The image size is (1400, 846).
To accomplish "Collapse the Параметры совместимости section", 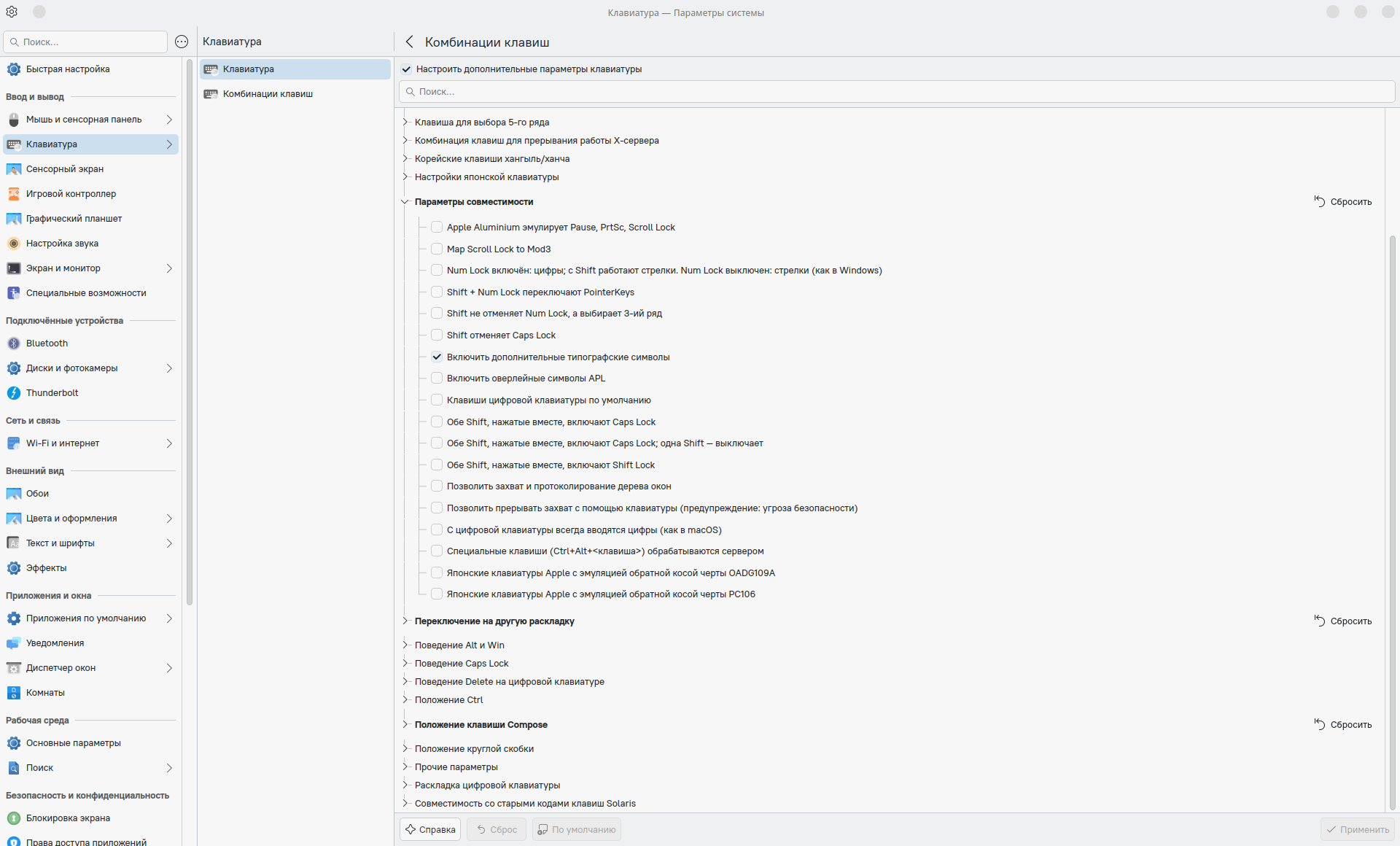I will pyautogui.click(x=405, y=202).
